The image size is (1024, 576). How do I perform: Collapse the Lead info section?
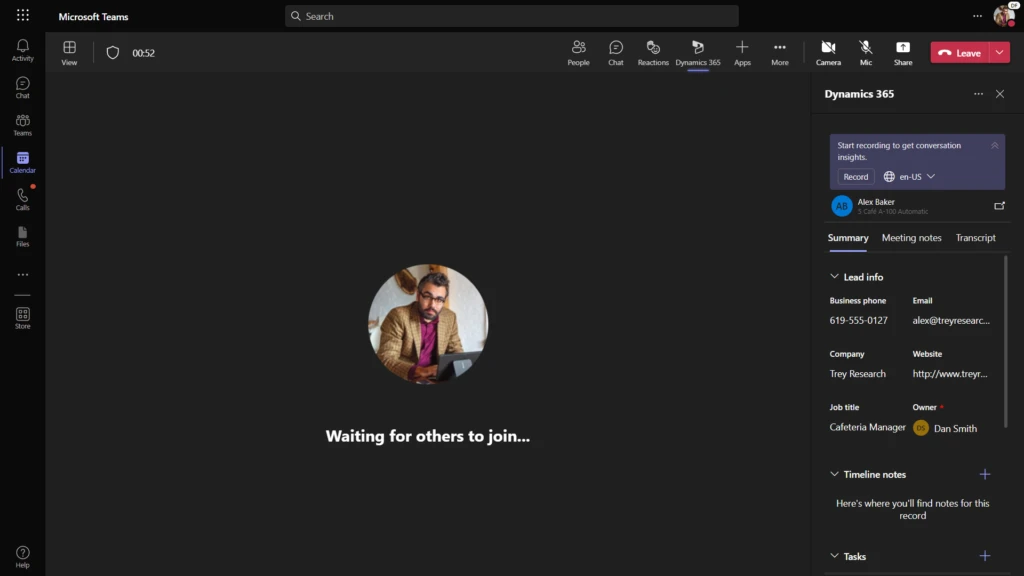click(834, 276)
